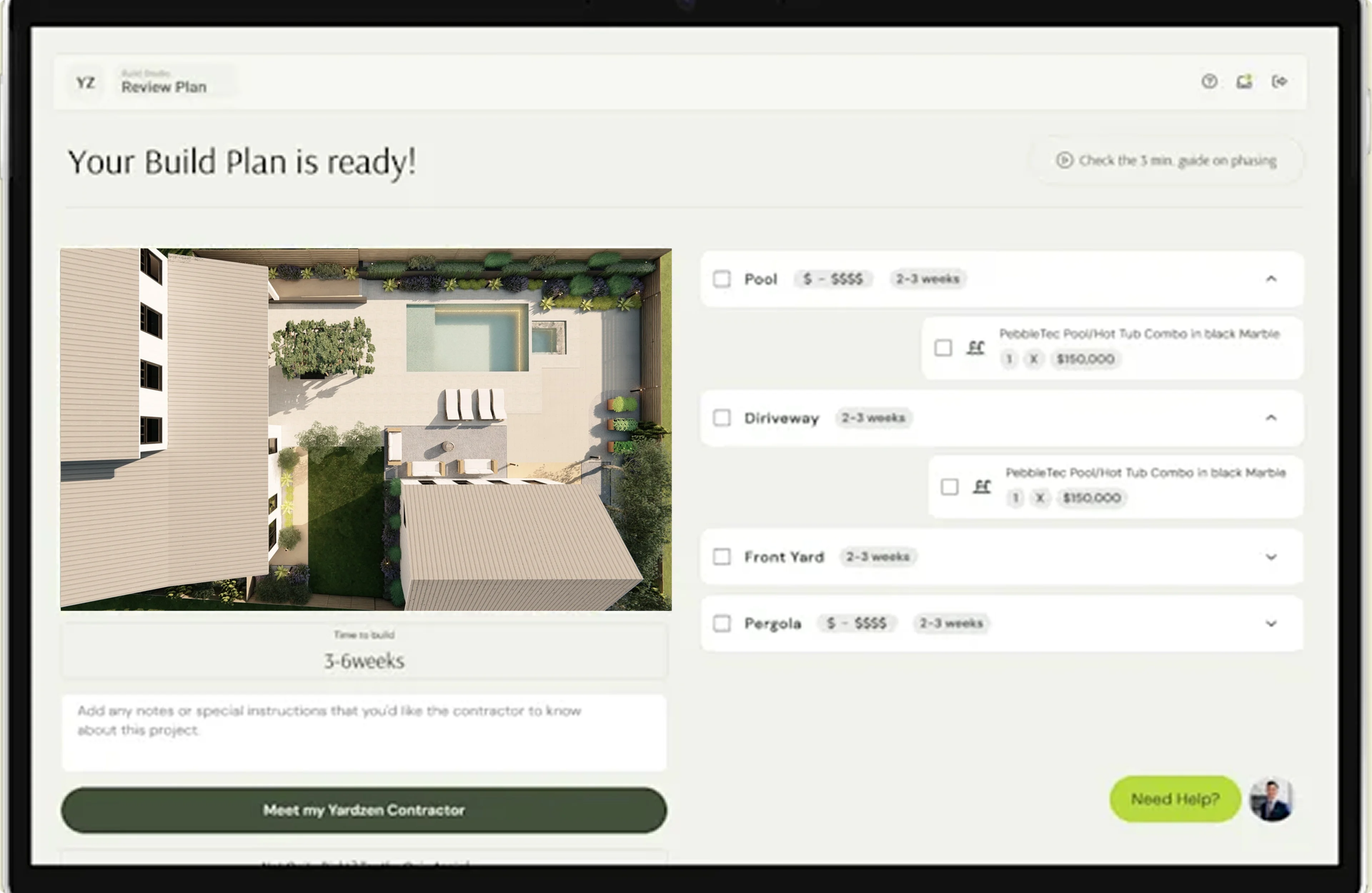Click the logout icon in header

pos(1279,81)
